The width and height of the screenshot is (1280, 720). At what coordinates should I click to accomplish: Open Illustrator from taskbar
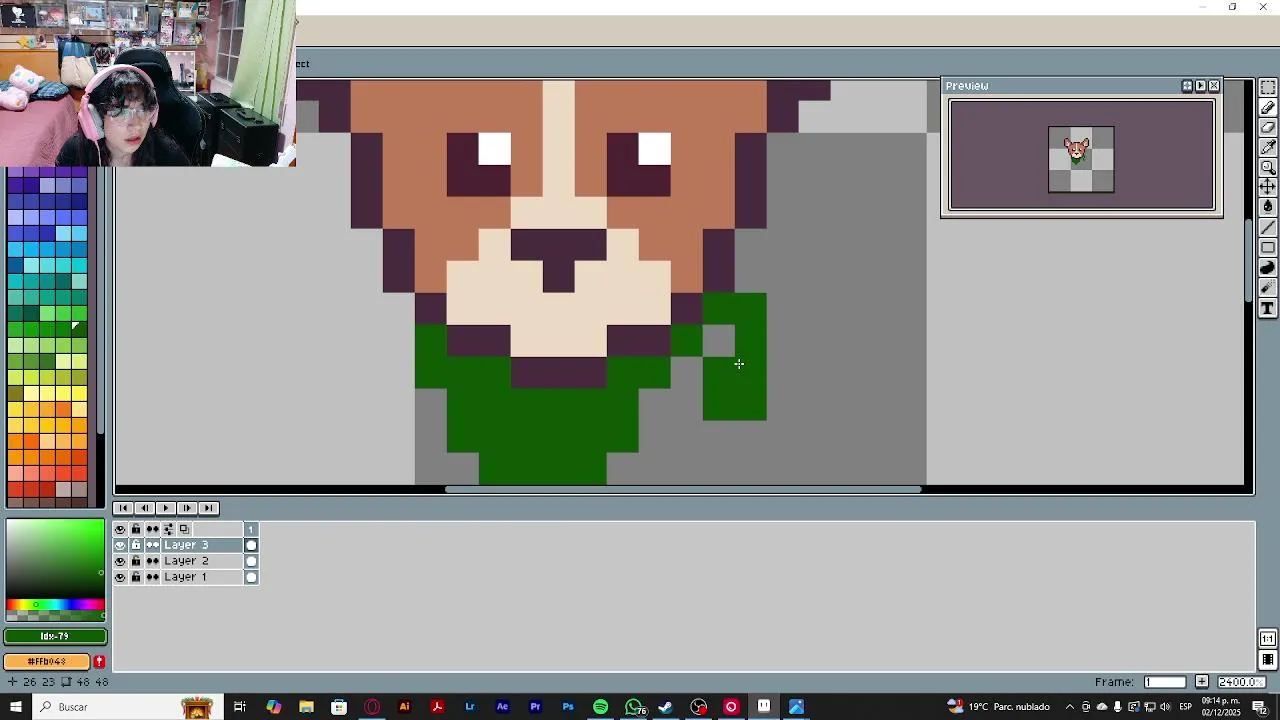(404, 707)
